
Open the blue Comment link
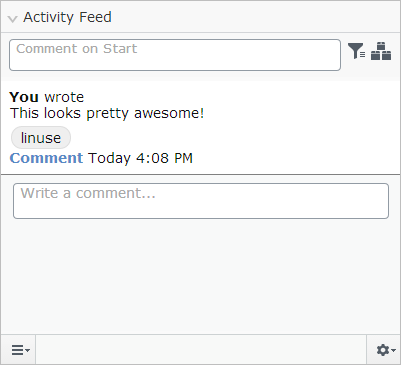[46, 158]
